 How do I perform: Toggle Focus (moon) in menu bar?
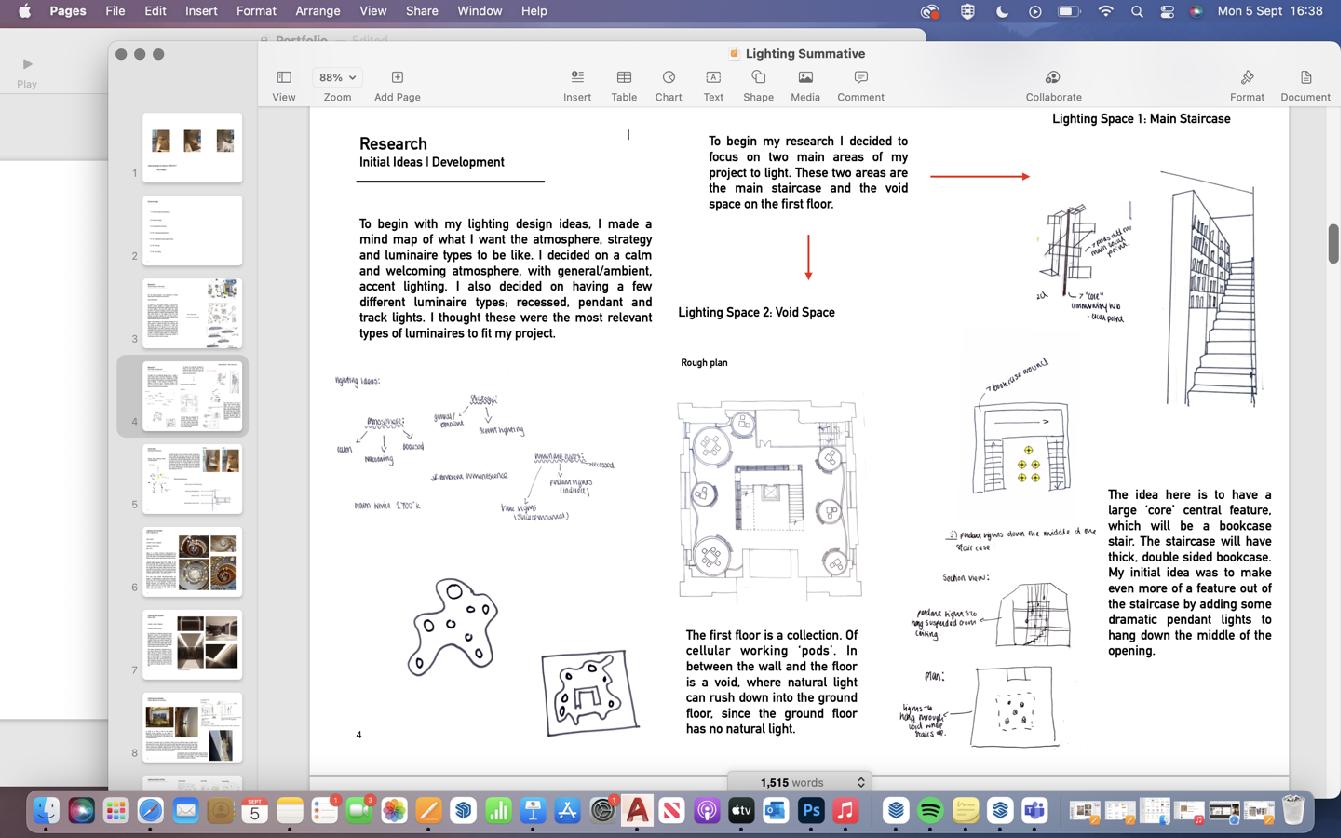tap(1002, 11)
